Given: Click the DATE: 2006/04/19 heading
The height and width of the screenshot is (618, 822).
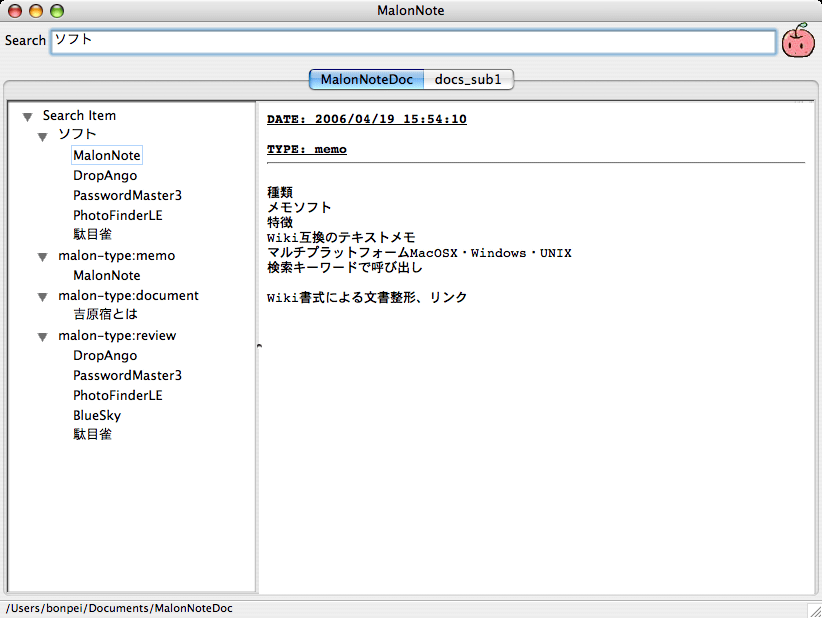Looking at the screenshot, I should click(x=366, y=119).
